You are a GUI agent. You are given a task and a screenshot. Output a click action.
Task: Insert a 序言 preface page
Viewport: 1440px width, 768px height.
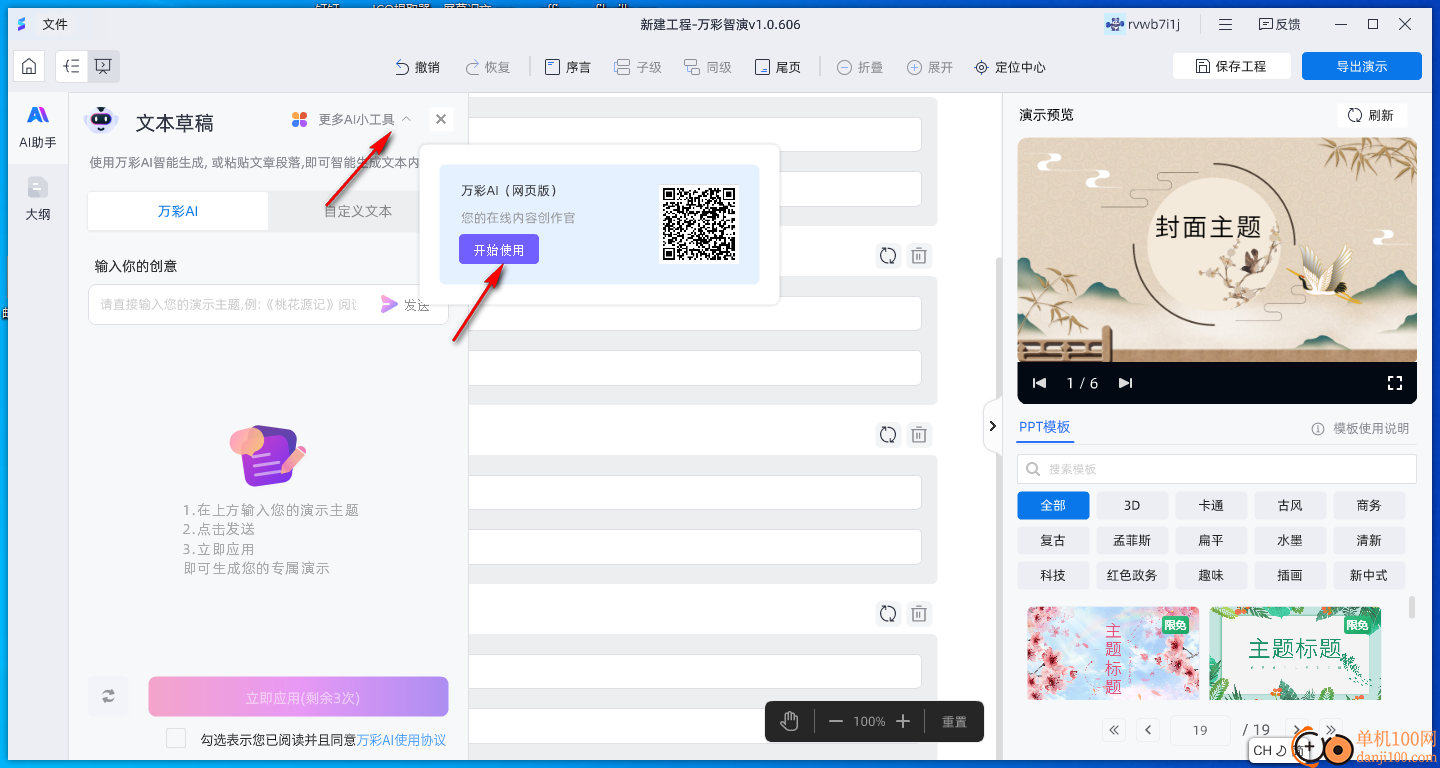pyautogui.click(x=567, y=67)
